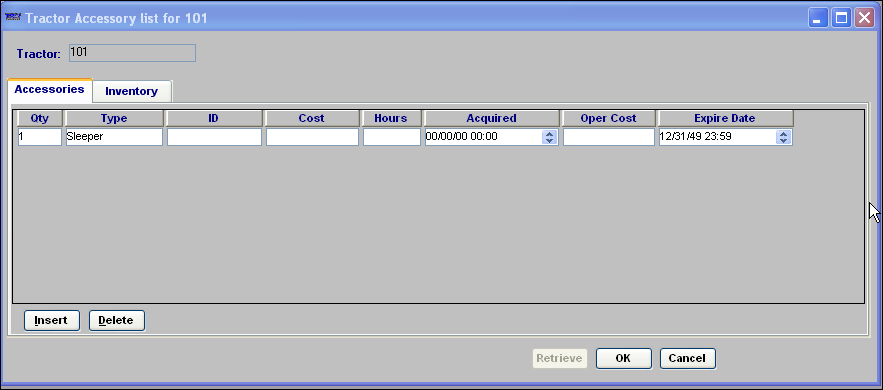This screenshot has width=883, height=390.
Task: Click the Cost column header
Action: tap(312, 118)
